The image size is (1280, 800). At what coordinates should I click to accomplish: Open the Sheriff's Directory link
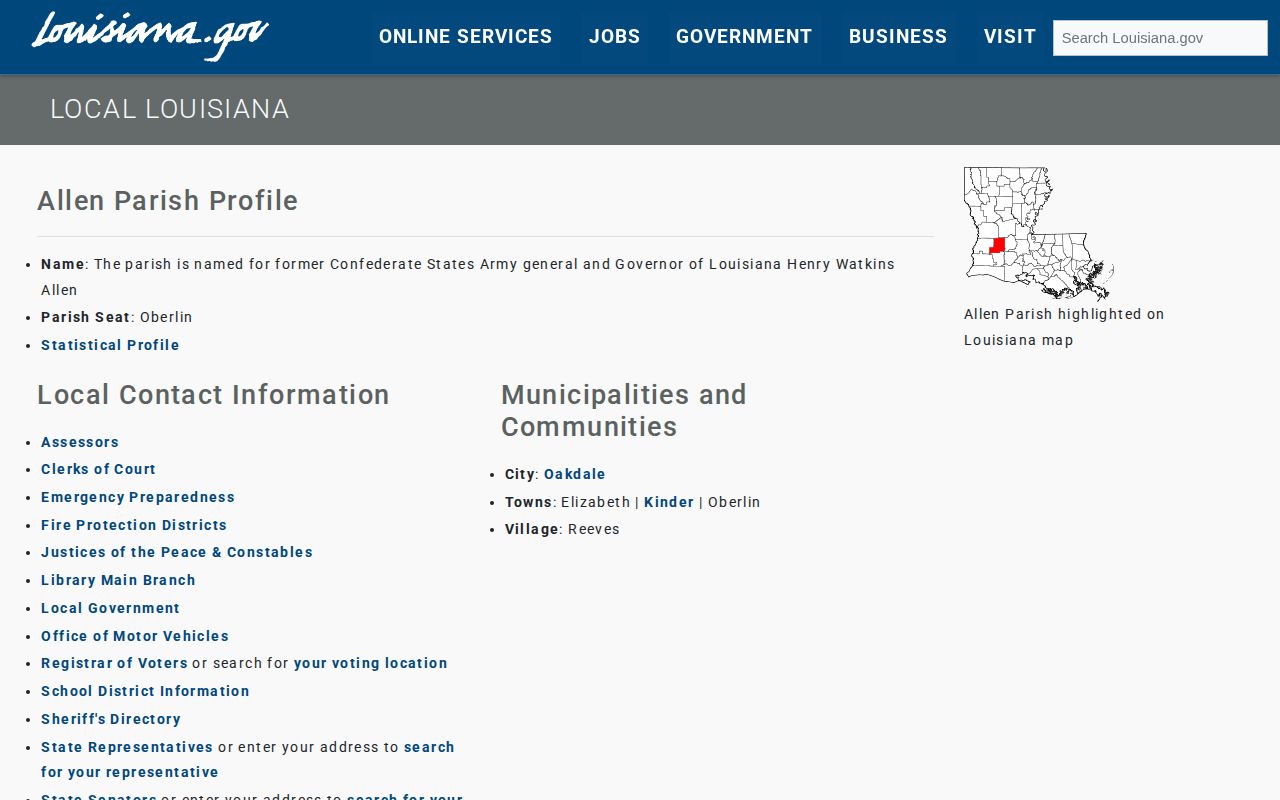[111, 719]
